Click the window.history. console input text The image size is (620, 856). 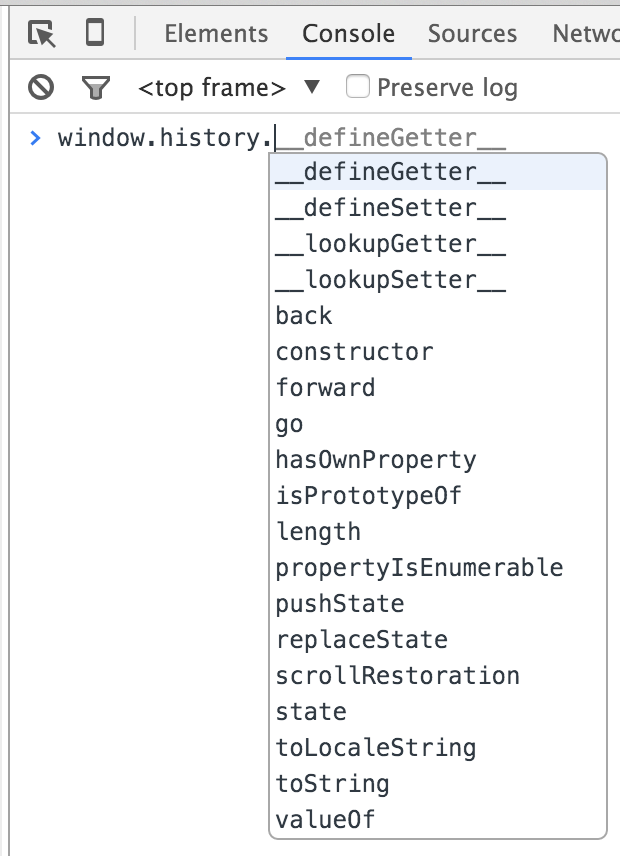[x=165, y=138]
